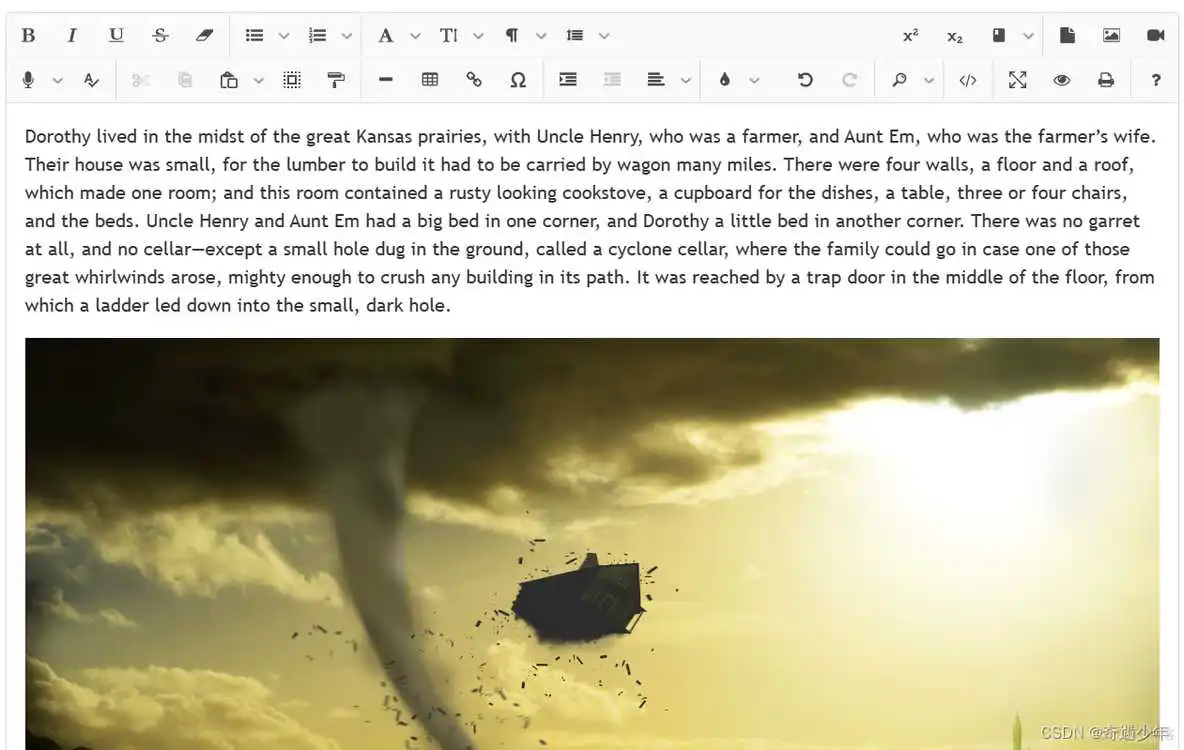Print the document with the printer icon
Image resolution: width=1184 pixels, height=750 pixels.
[x=1105, y=80]
